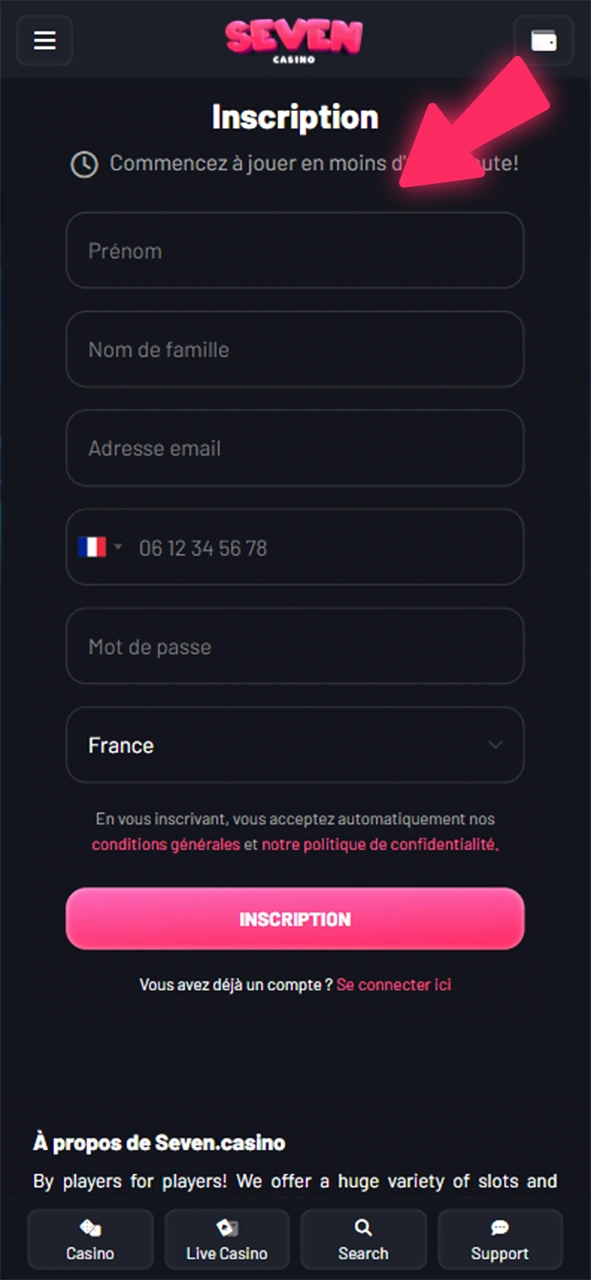The height and width of the screenshot is (1280, 591).
Task: Click inside the Prénom input field
Action: click(x=295, y=250)
